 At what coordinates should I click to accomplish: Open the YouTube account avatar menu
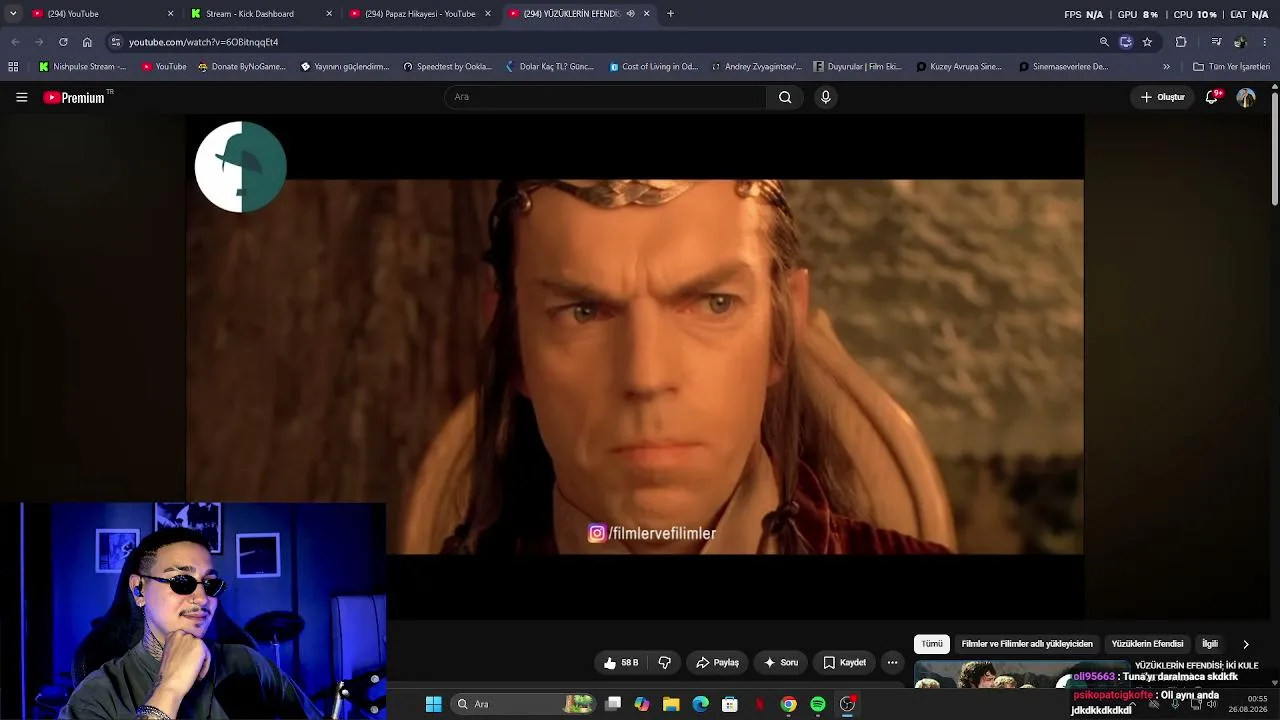1246,97
